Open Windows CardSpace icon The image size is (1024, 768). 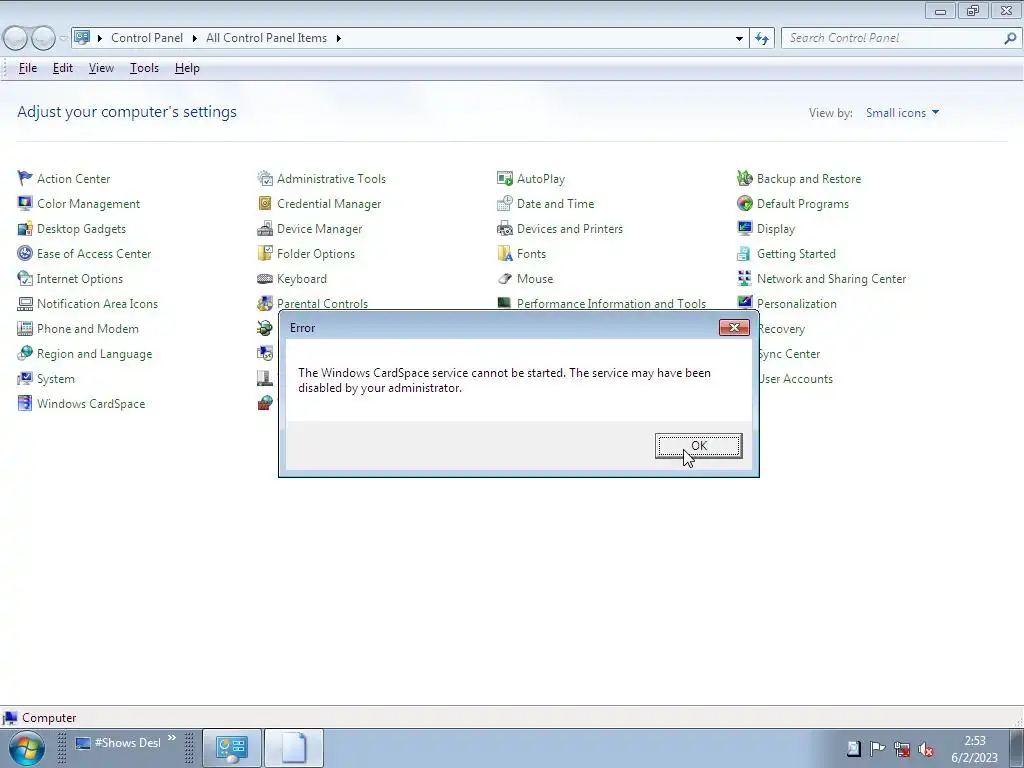point(25,404)
